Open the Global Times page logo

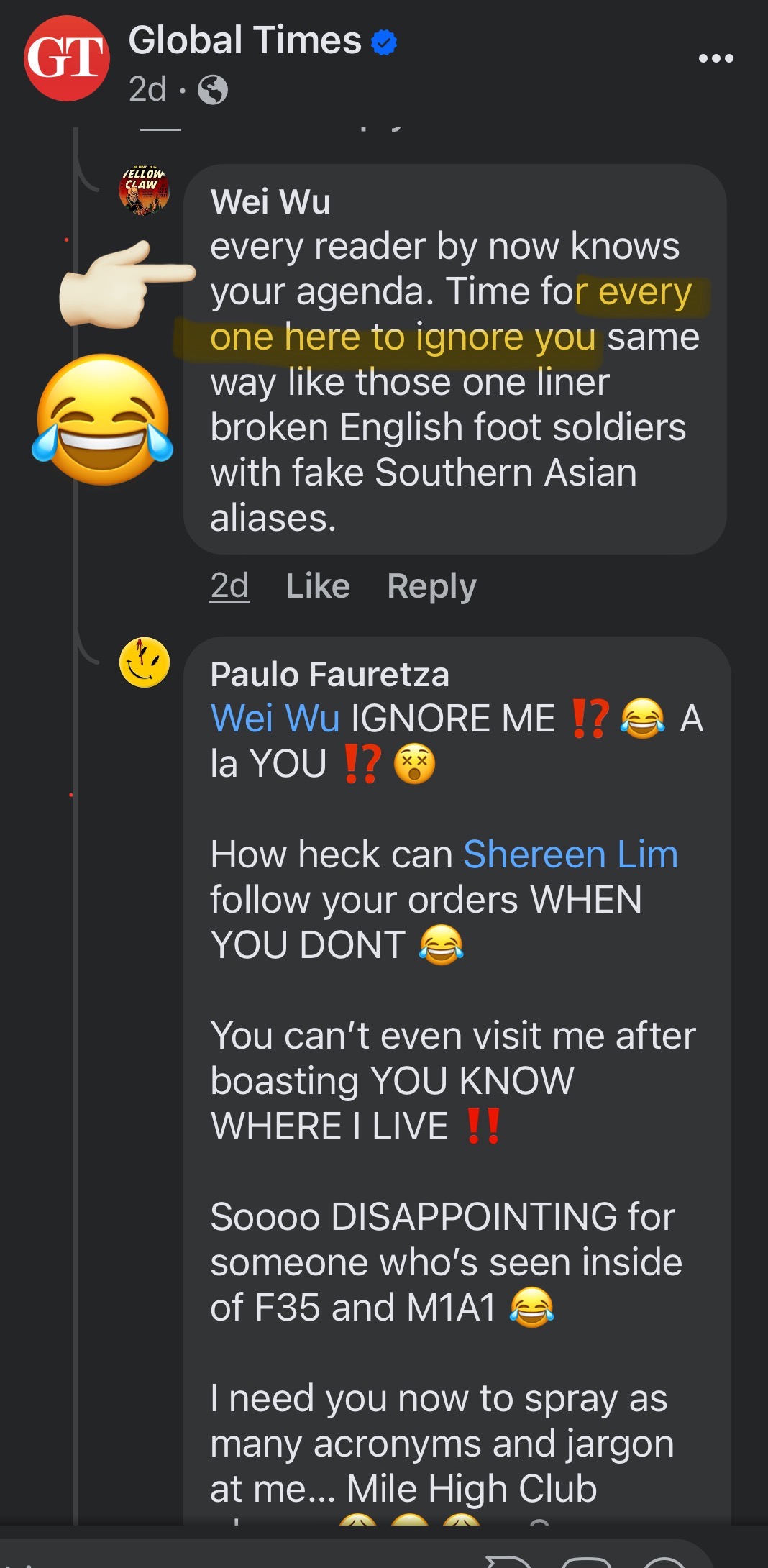(67, 58)
